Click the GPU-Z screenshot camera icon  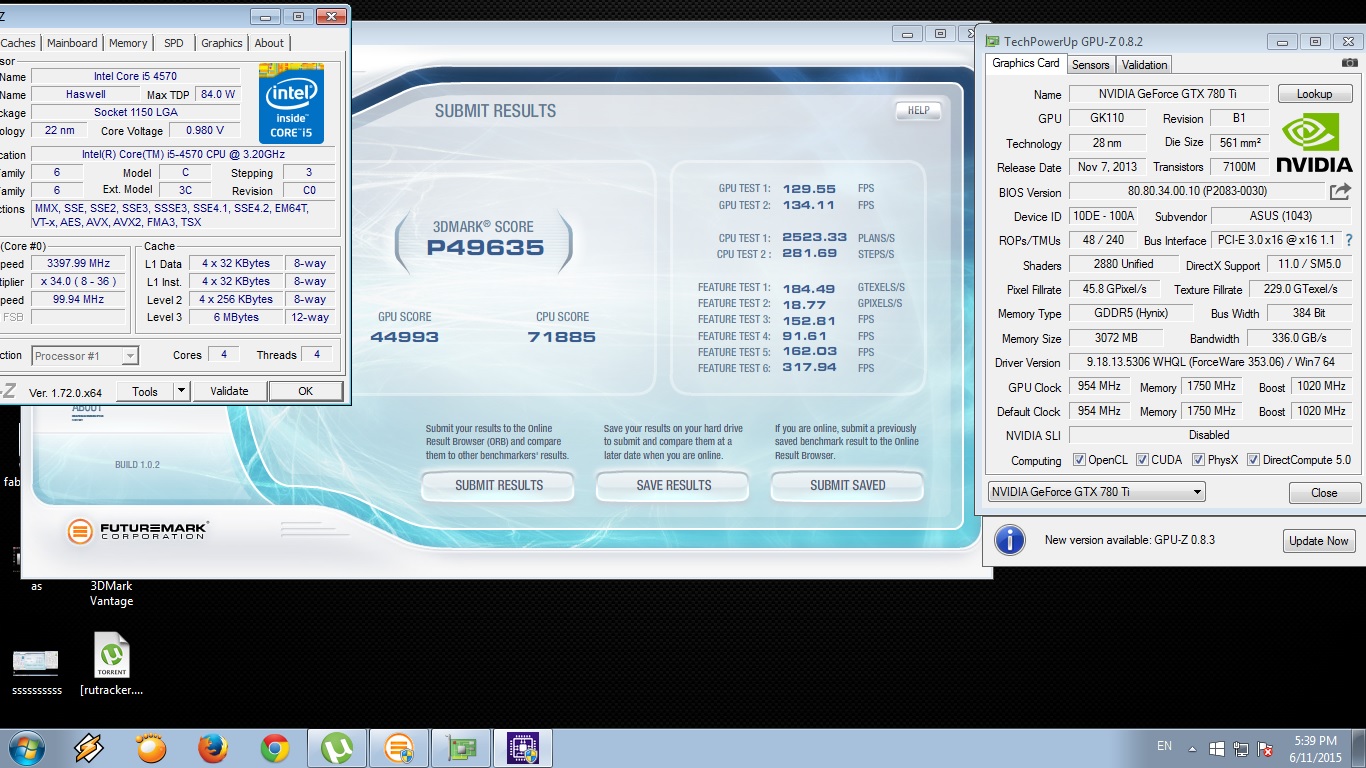tap(1349, 63)
